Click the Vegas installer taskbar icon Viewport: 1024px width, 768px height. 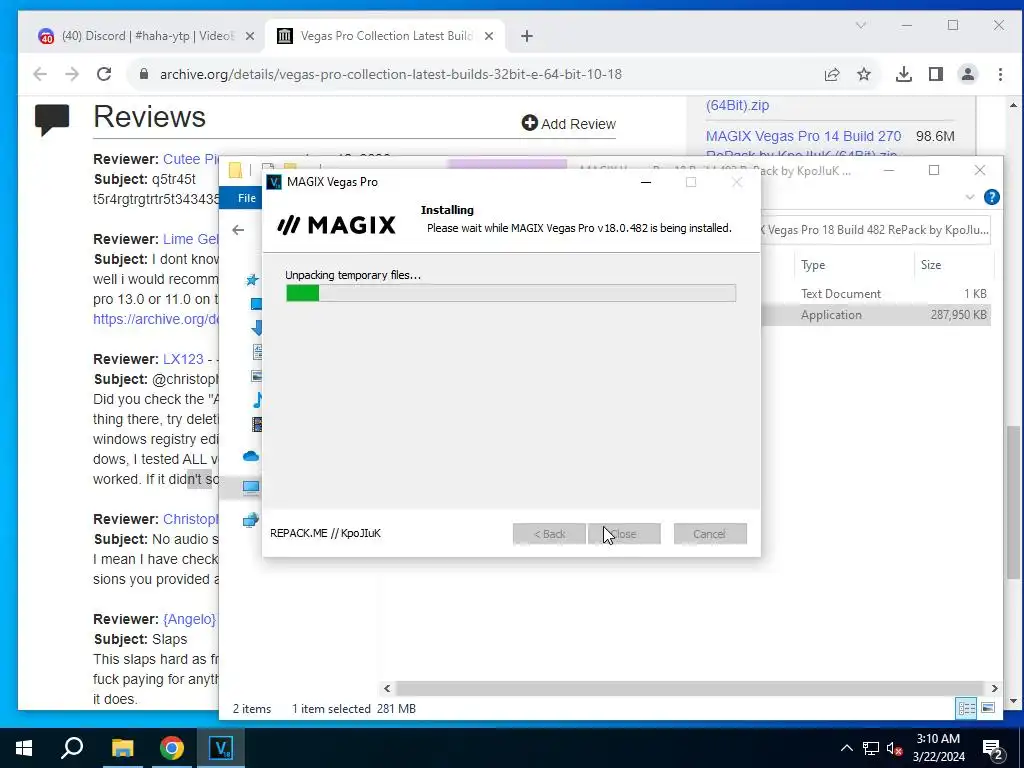221,748
